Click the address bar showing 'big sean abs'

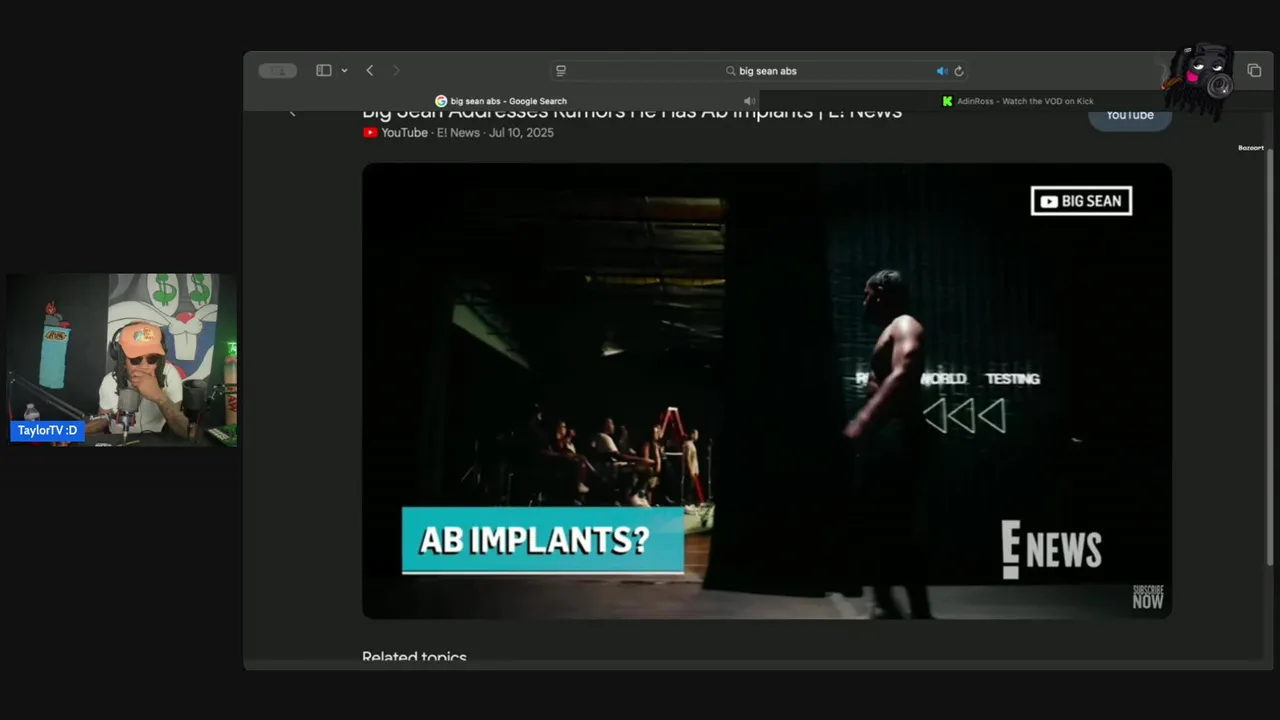click(761, 71)
